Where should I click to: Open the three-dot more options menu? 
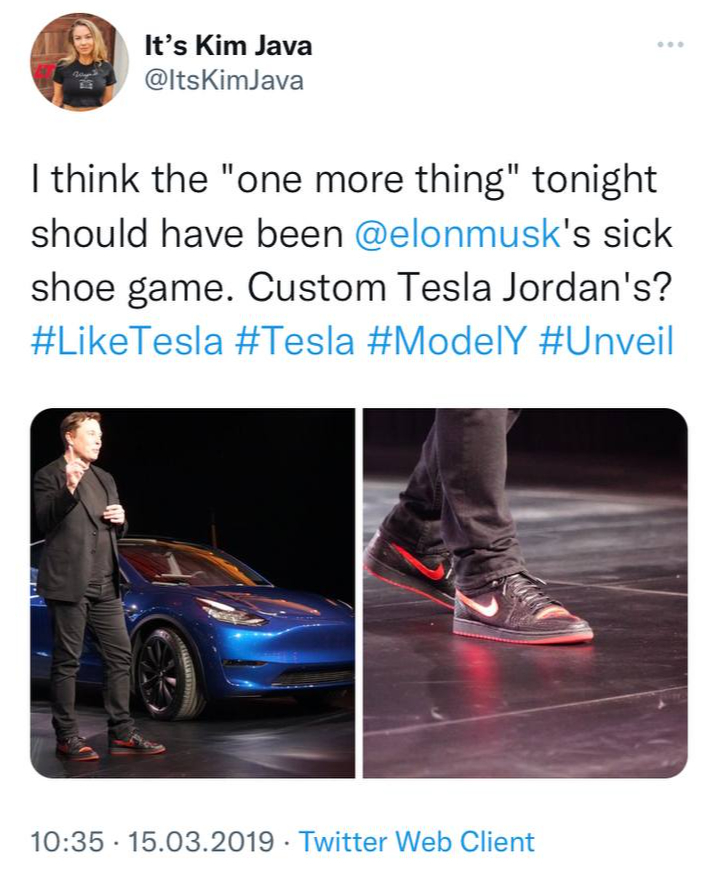(x=671, y=44)
